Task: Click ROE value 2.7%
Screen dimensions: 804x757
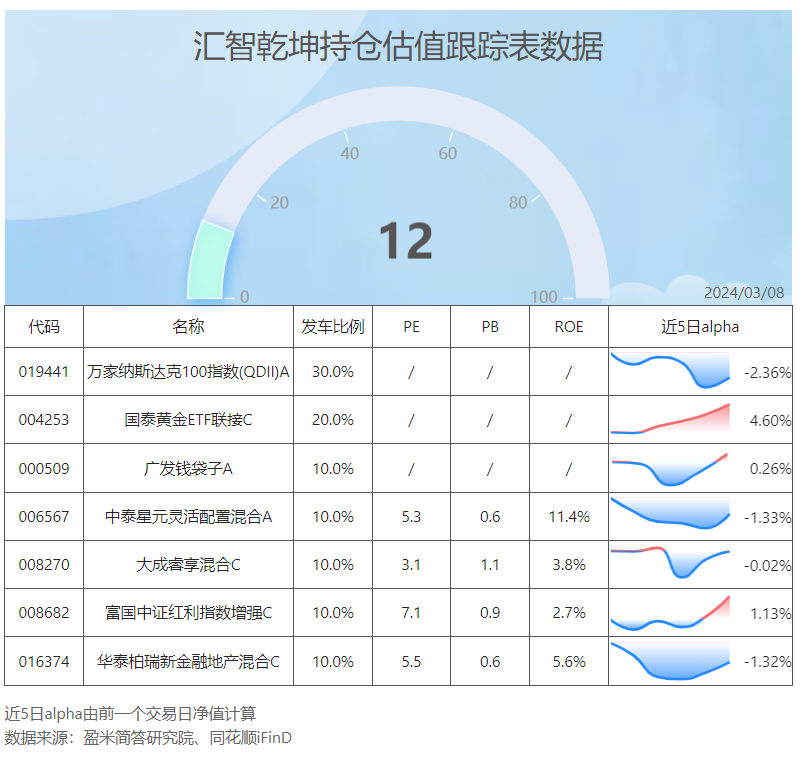Action: coord(569,613)
